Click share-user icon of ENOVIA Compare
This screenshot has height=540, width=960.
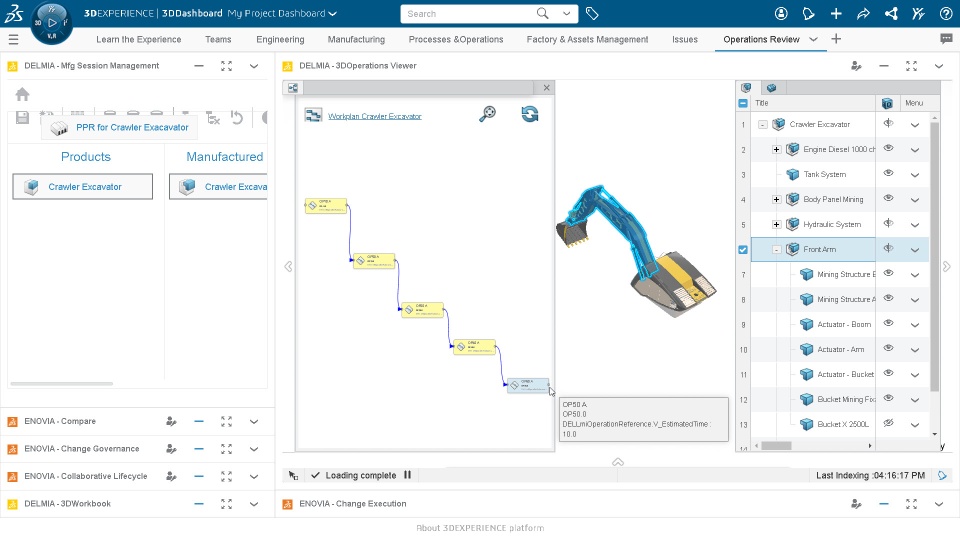171,422
